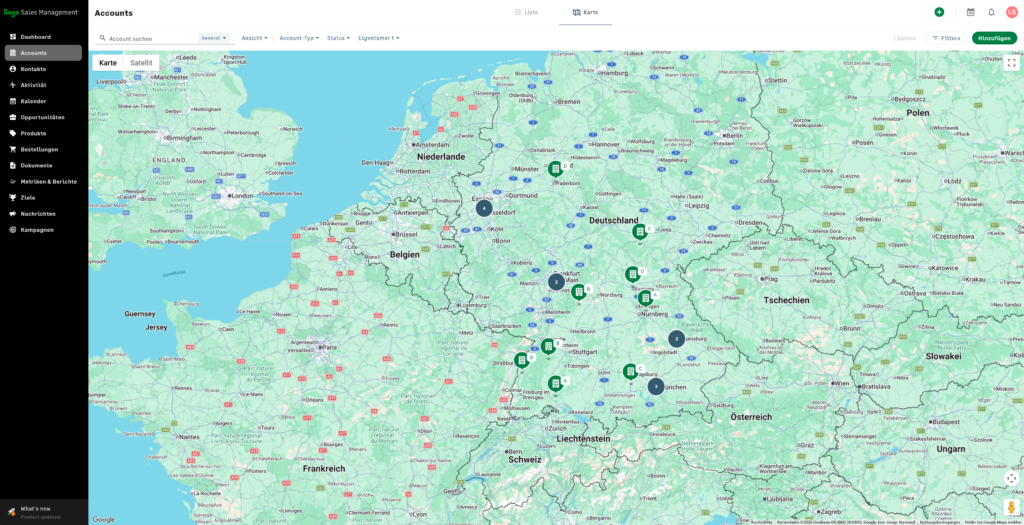Switch map to Karte view
Screen dimensions: 1024x525
(108, 63)
